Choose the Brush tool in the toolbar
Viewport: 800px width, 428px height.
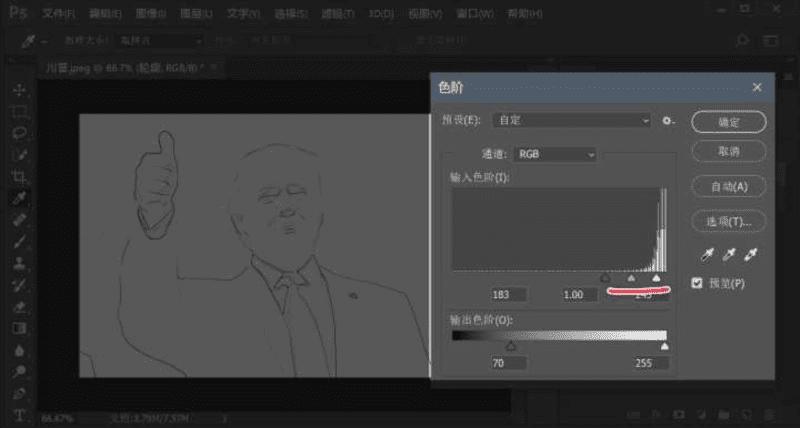pos(19,241)
